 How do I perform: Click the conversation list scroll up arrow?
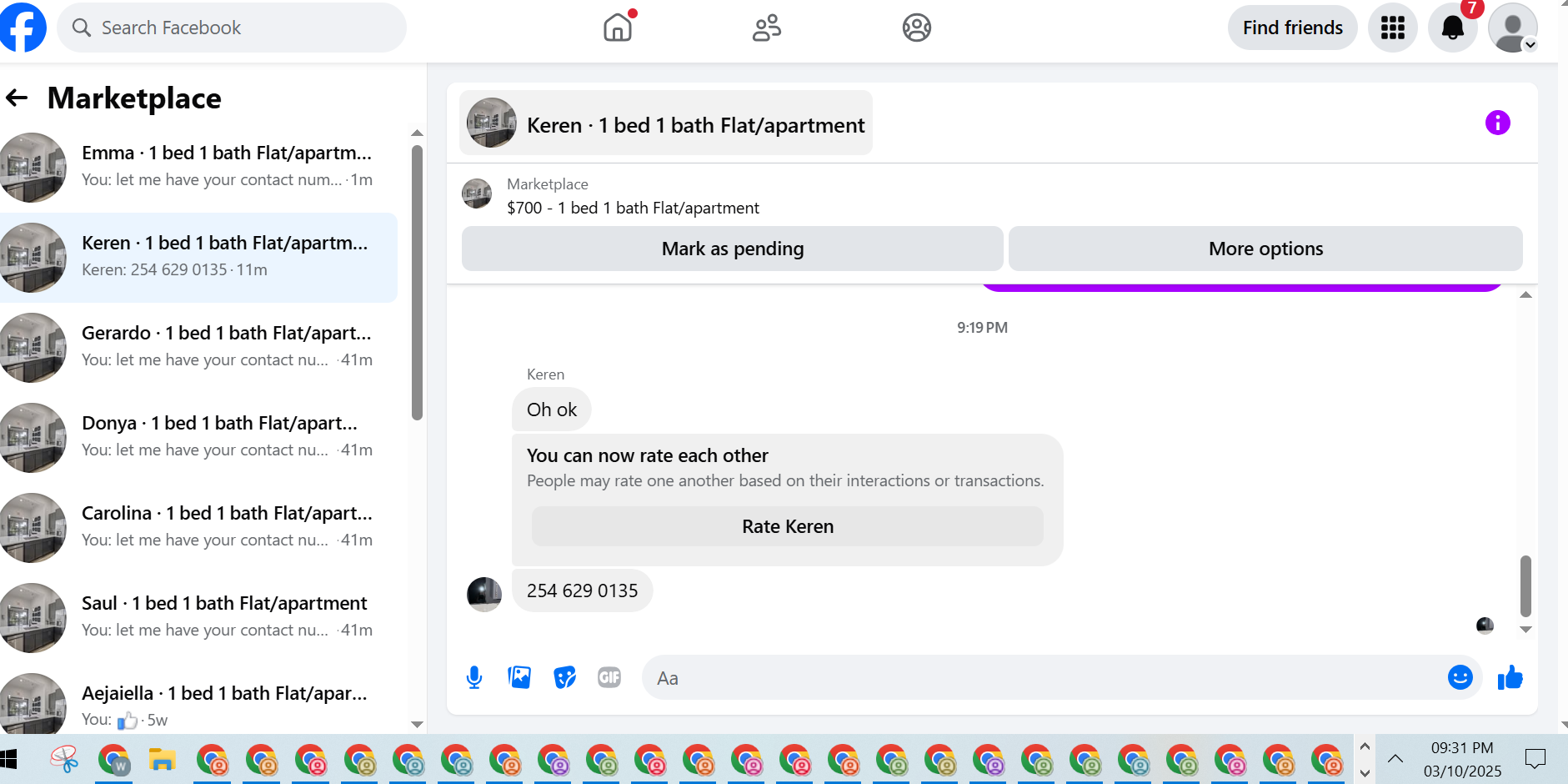click(x=418, y=133)
